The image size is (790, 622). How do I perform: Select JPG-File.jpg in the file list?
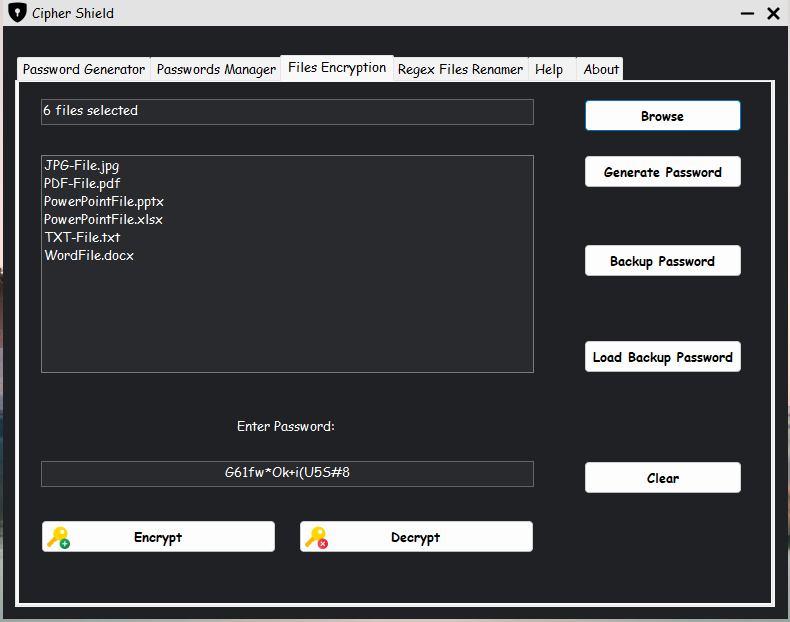coord(82,166)
